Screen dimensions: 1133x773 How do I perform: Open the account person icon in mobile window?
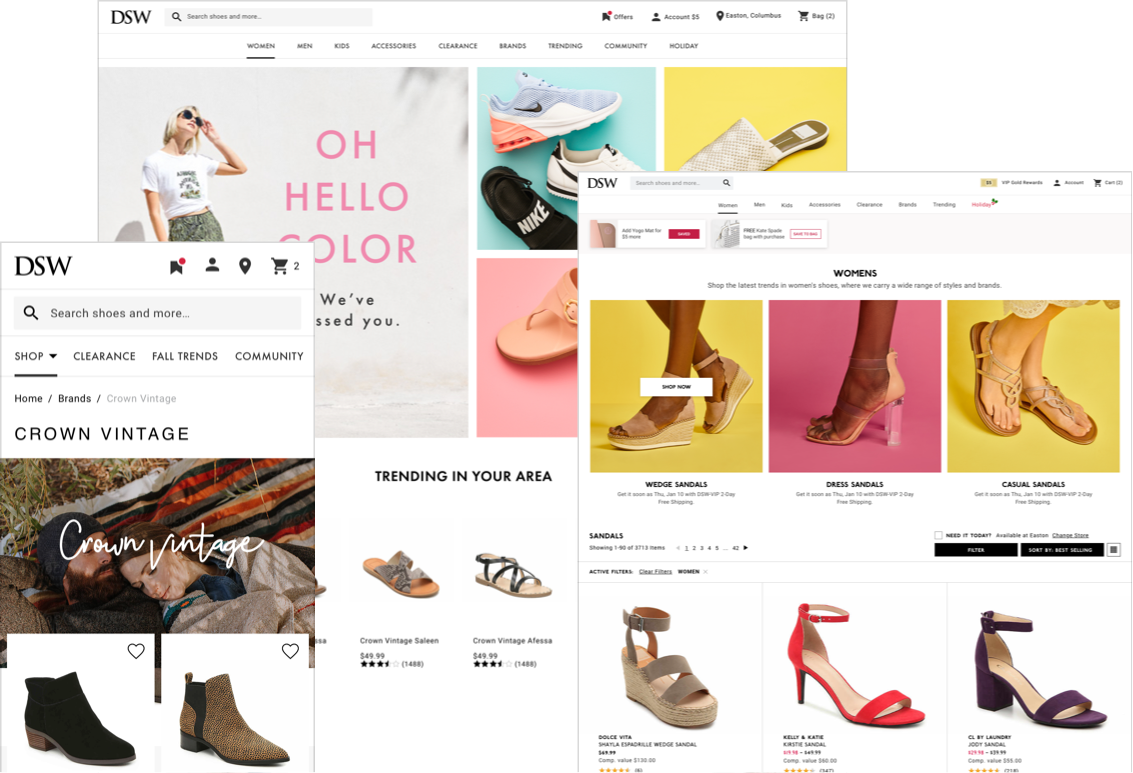pos(212,265)
